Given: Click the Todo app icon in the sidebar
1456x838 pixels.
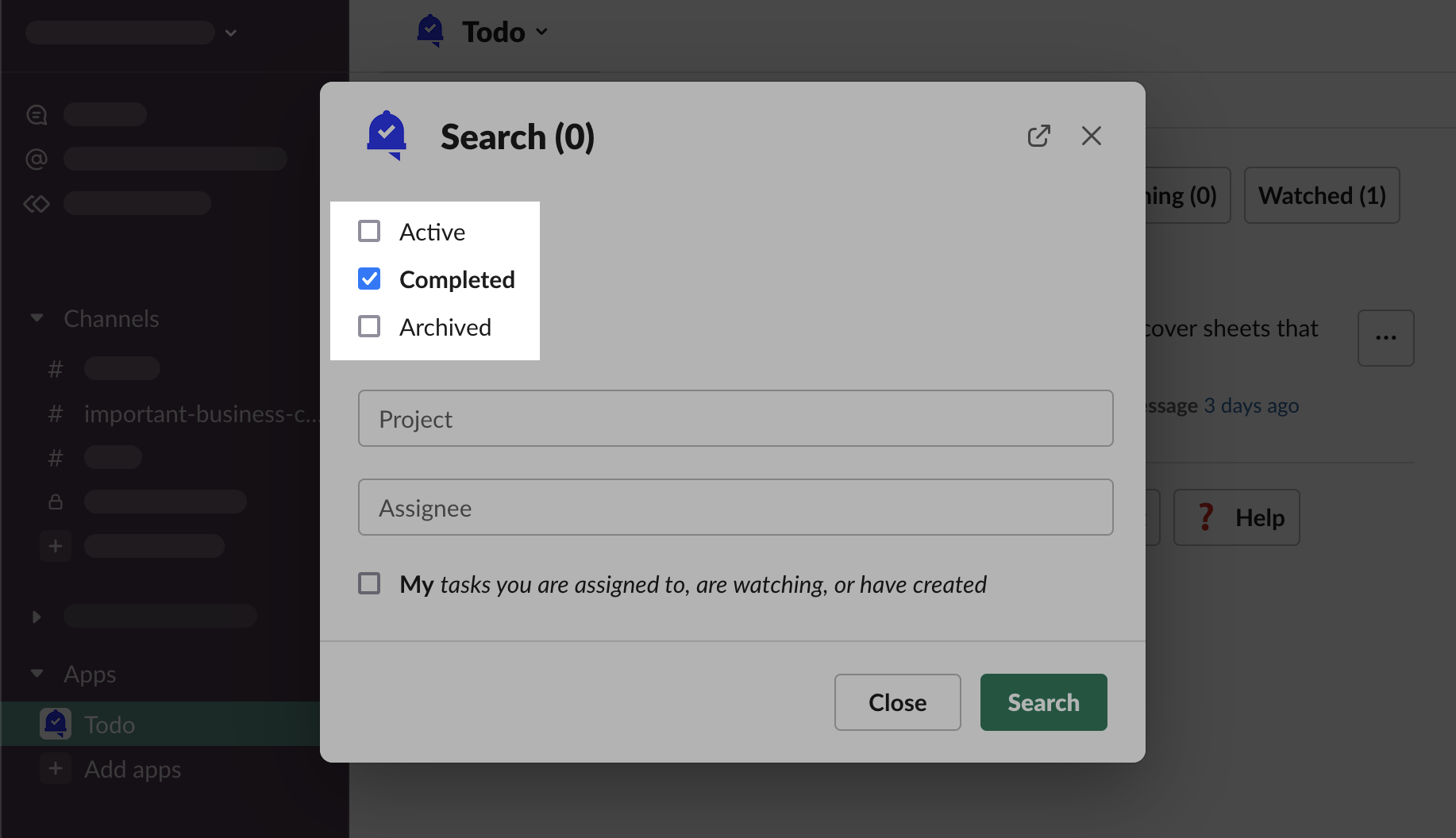Looking at the screenshot, I should pos(56,724).
